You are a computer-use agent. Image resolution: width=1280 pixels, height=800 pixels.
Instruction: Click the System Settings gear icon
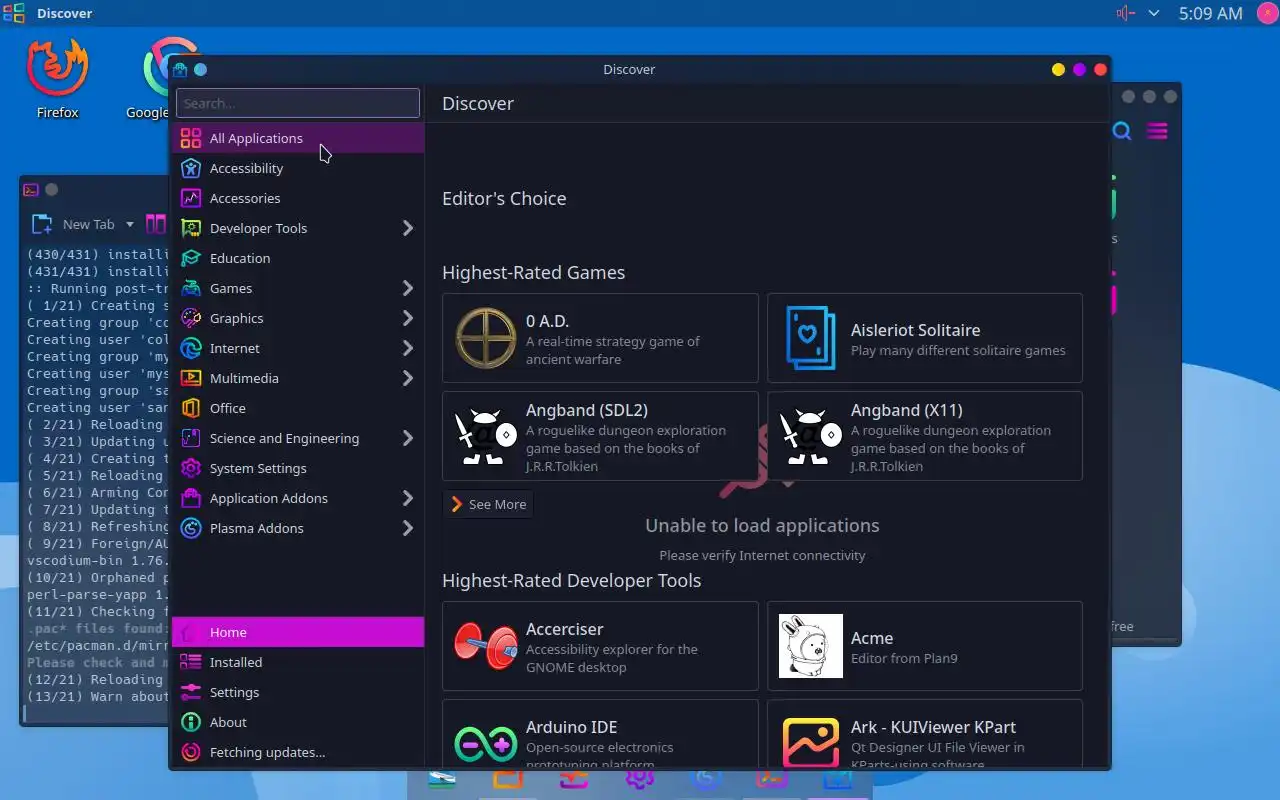(x=191, y=468)
